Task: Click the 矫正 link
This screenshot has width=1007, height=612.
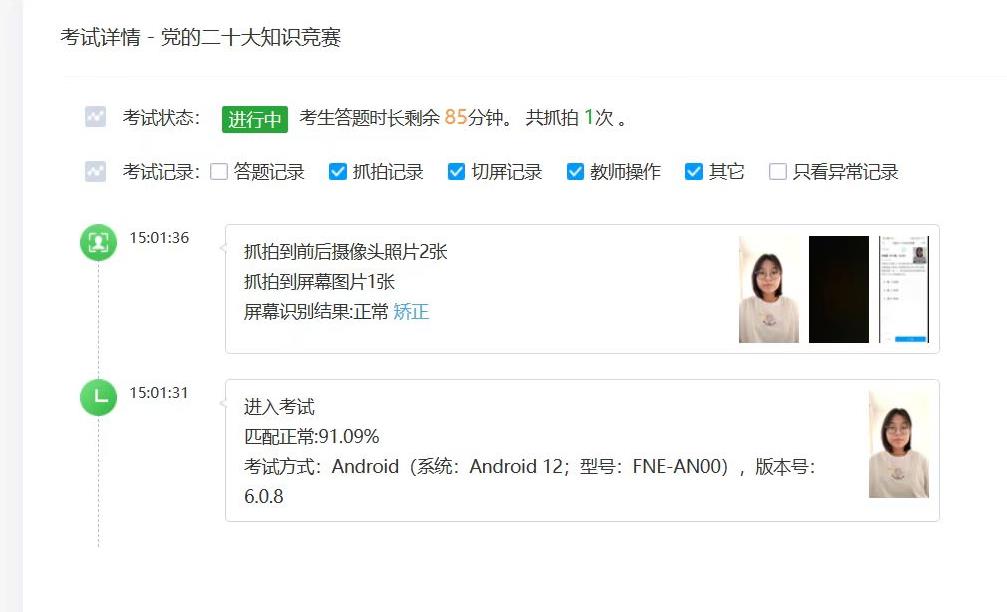Action: point(411,312)
